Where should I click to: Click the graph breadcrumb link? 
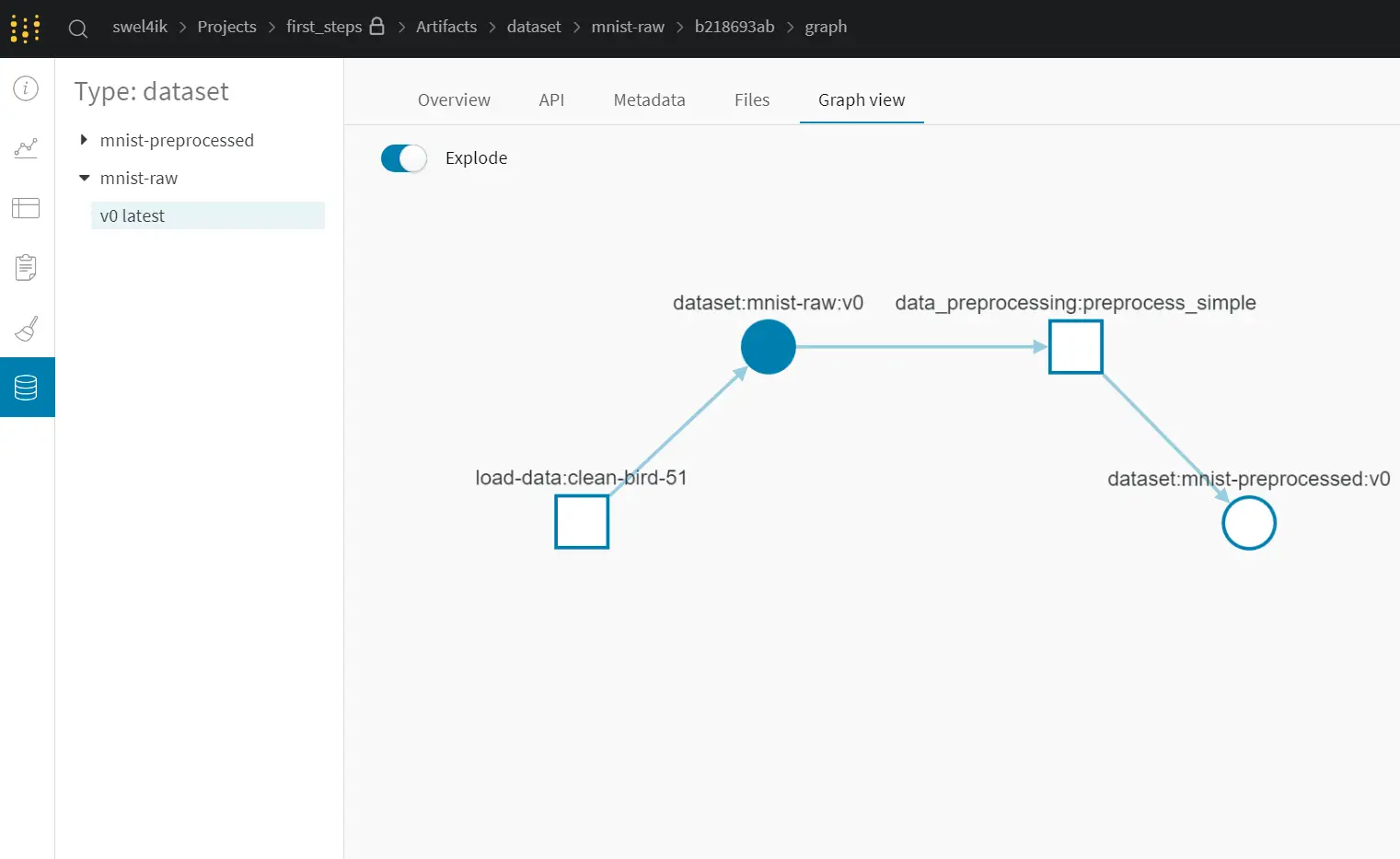pos(826,27)
